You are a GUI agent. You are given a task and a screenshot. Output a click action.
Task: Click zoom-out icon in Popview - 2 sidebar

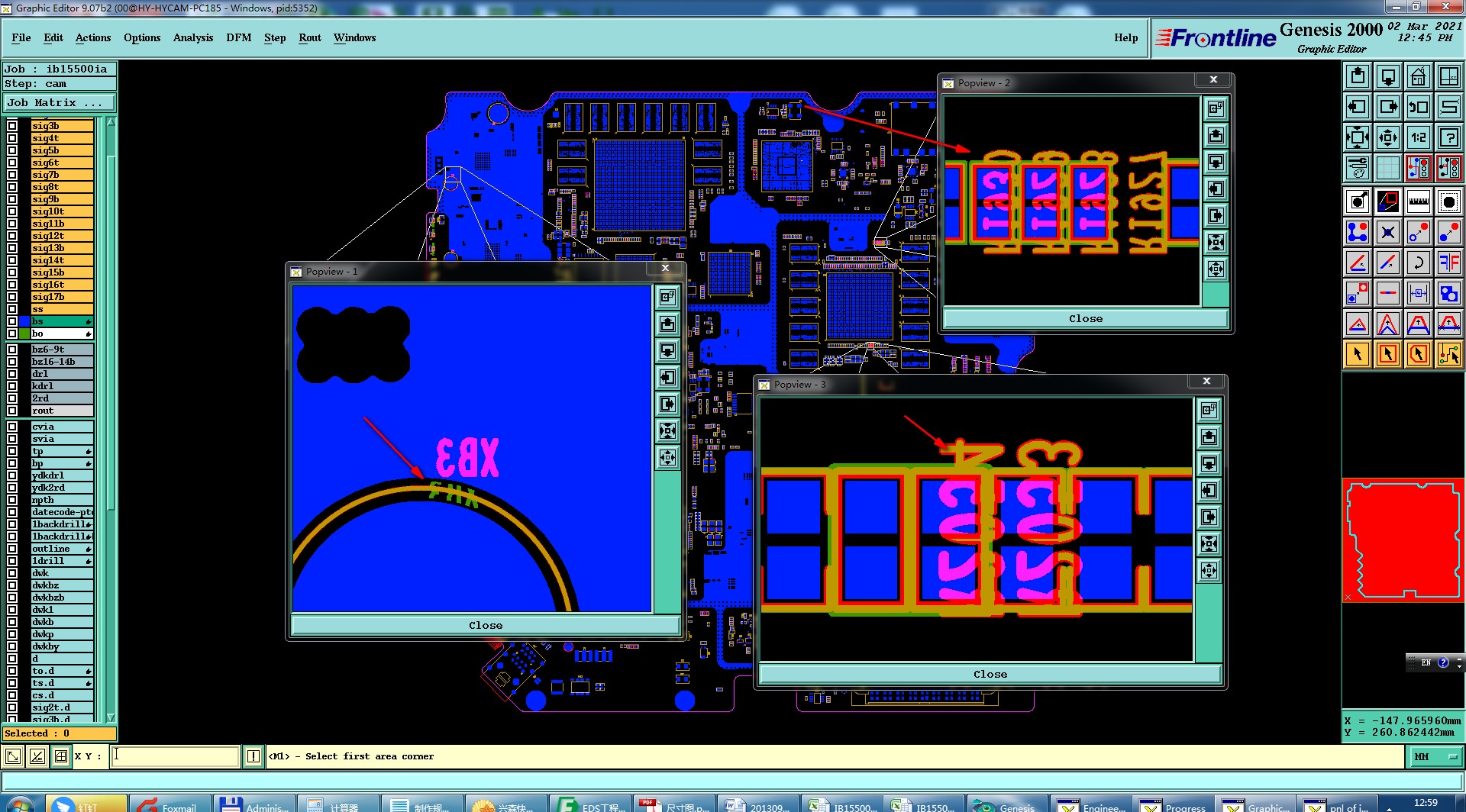[x=1216, y=242]
